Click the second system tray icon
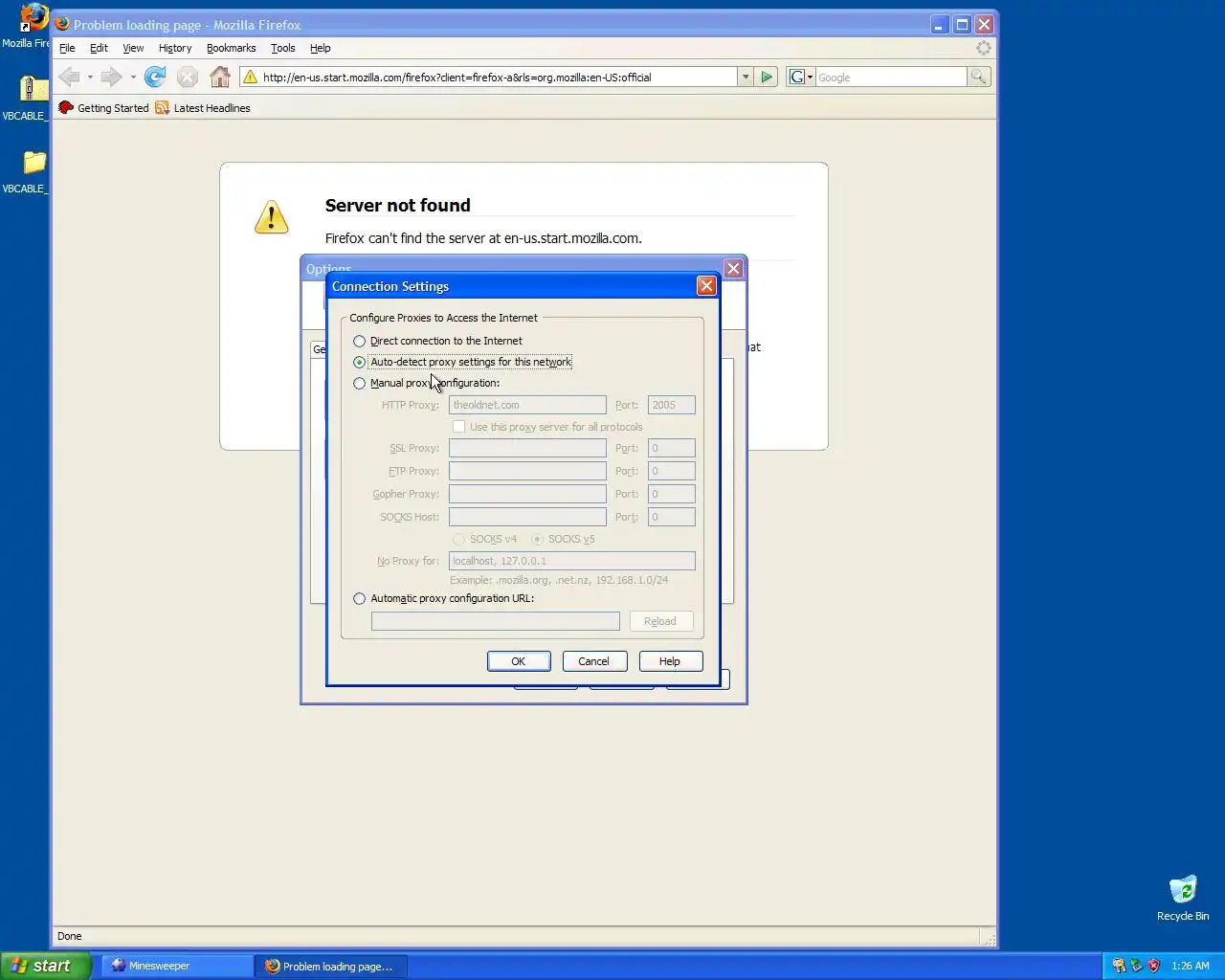 (x=1136, y=966)
